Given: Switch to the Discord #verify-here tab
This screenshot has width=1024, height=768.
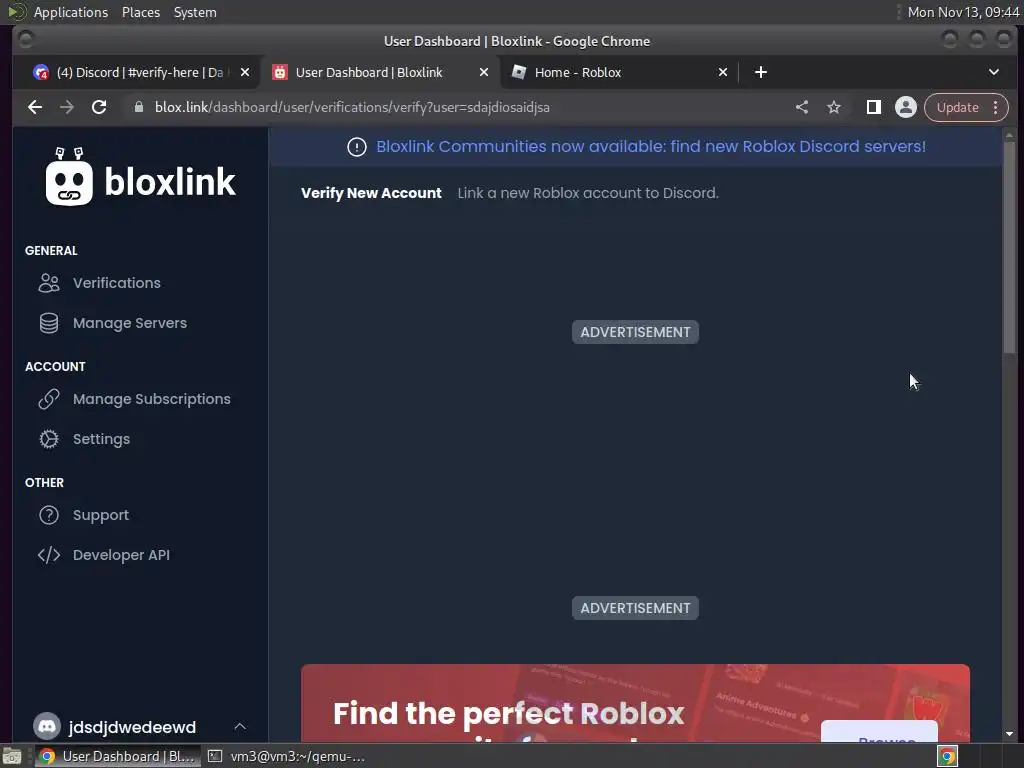Looking at the screenshot, I should tap(138, 72).
